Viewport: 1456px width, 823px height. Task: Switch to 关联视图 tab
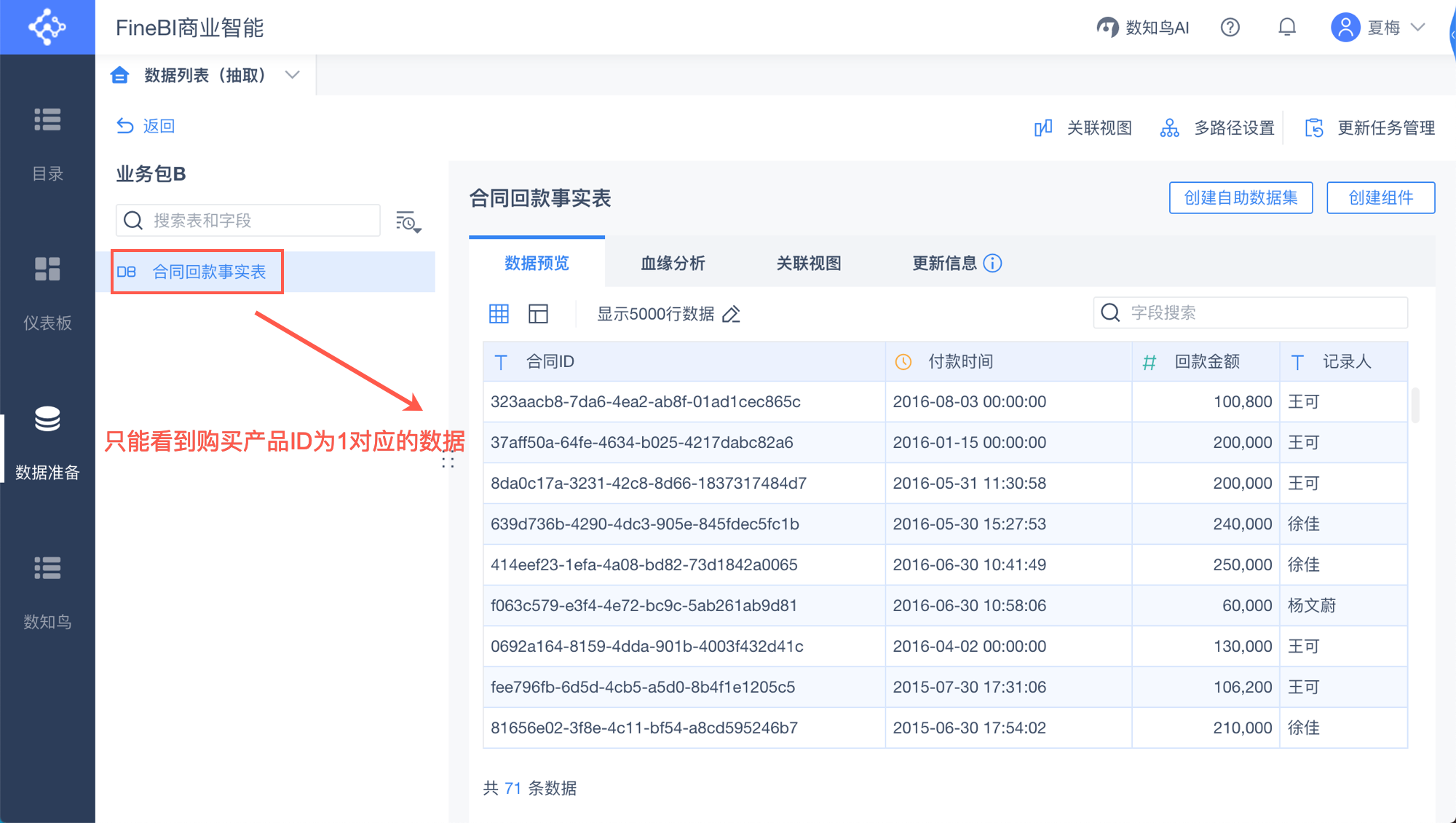808,263
